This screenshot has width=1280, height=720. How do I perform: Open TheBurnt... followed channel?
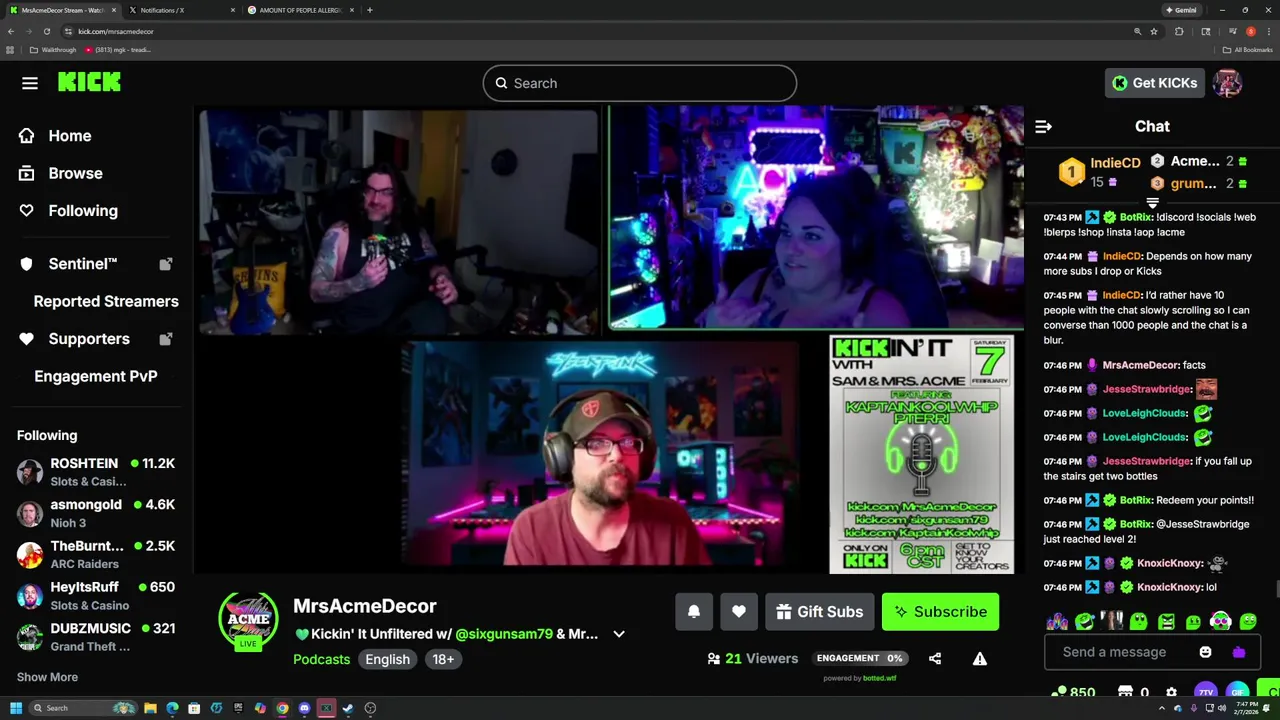point(96,554)
